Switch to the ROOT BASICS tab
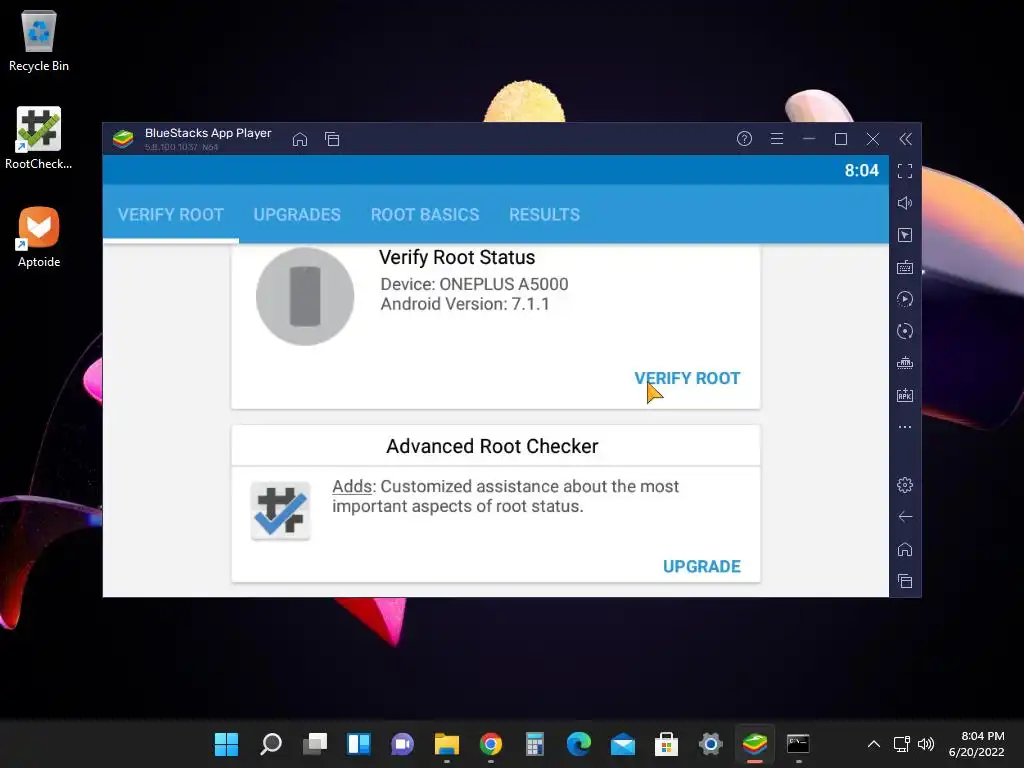 point(425,214)
